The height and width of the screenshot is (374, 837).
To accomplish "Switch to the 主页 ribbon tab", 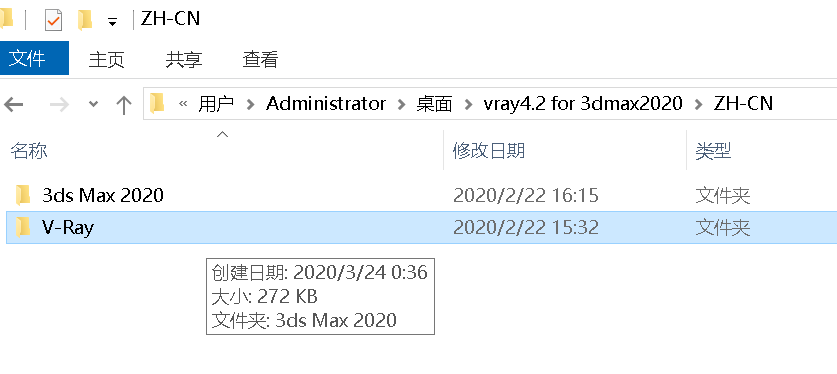I will (x=106, y=59).
